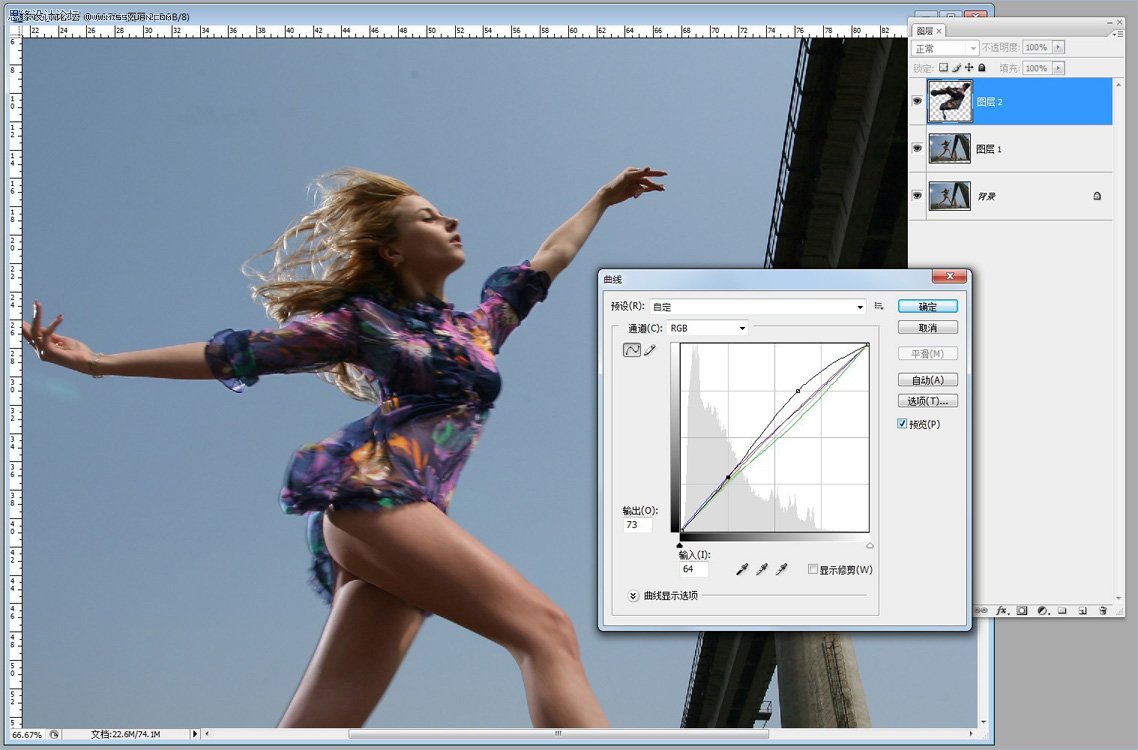The height and width of the screenshot is (750, 1138).
Task: Click the lock all icon
Action: point(982,68)
